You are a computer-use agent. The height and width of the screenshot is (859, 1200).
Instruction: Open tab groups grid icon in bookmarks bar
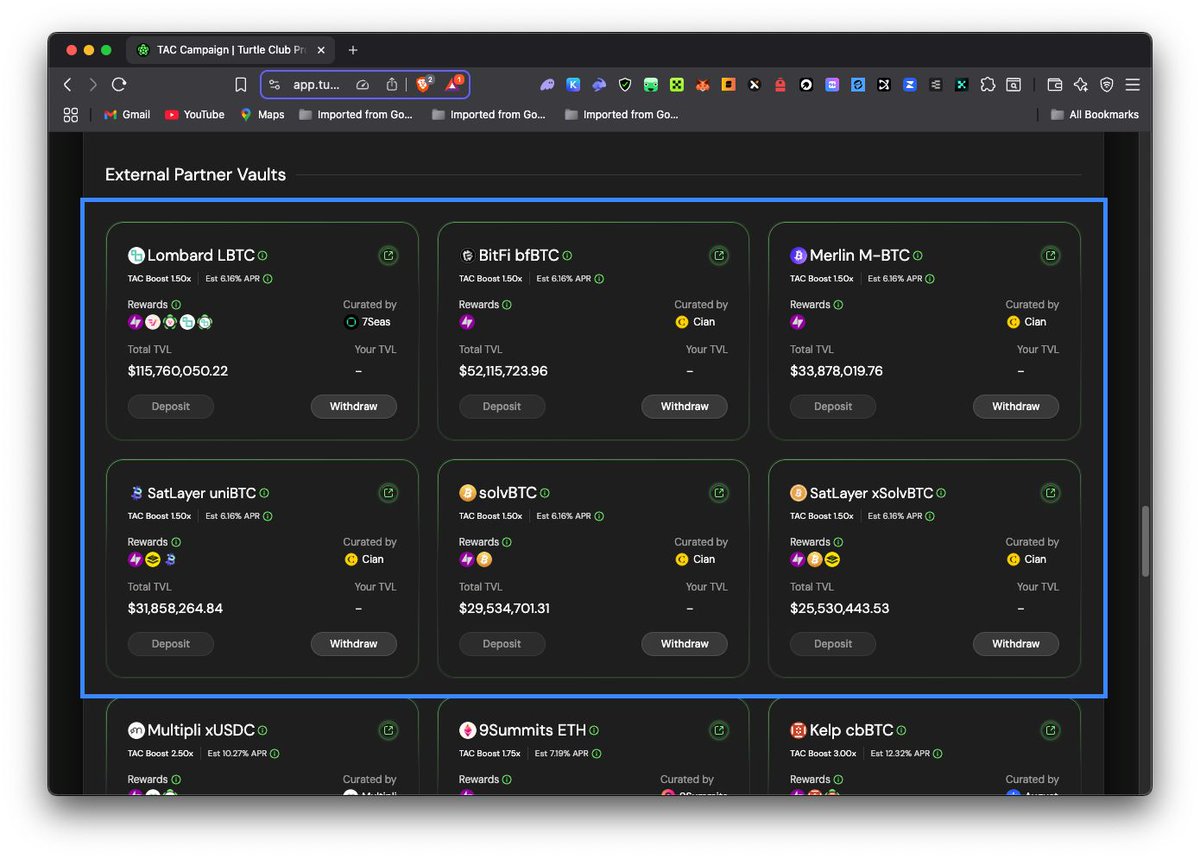pyautogui.click(x=70, y=115)
